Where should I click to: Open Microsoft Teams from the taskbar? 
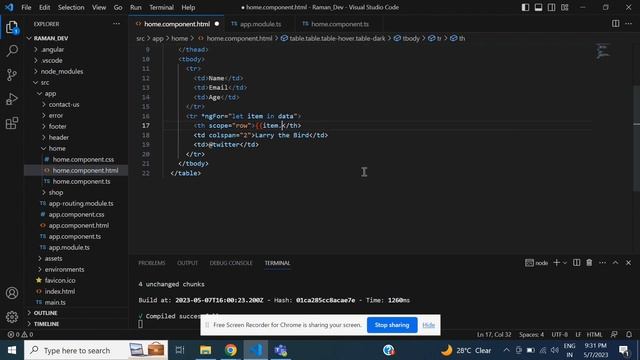(x=281, y=350)
